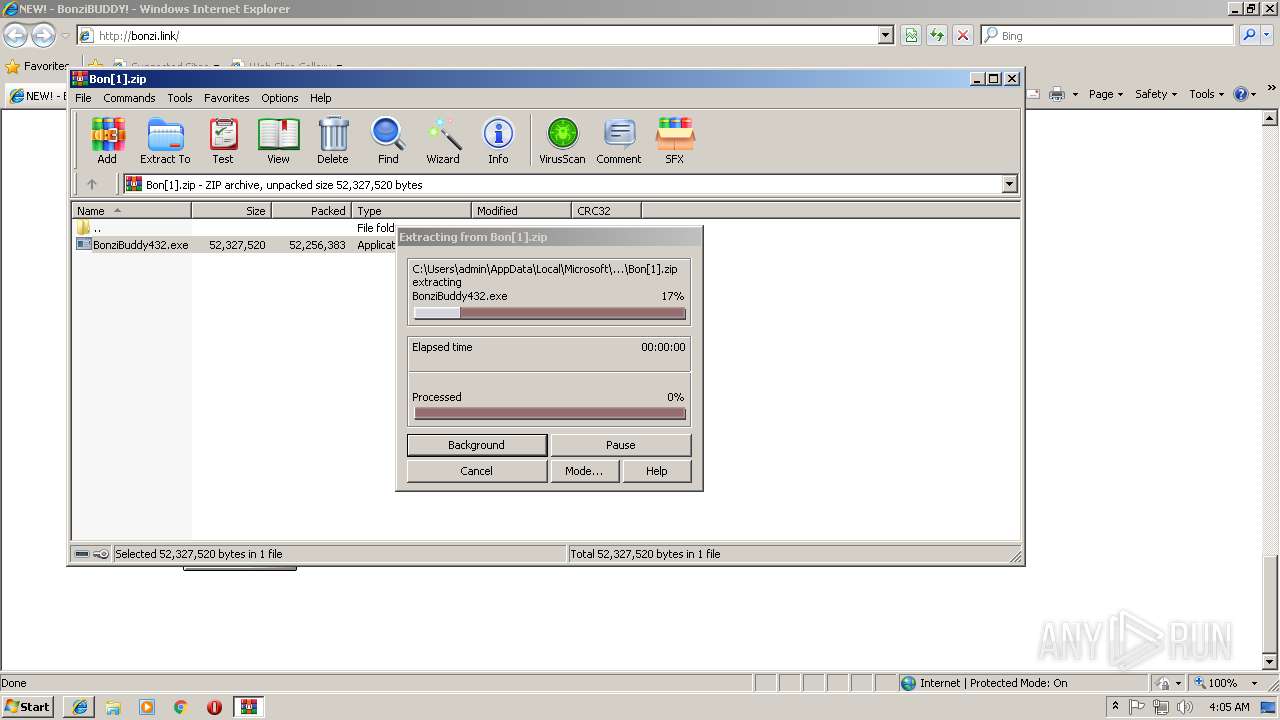This screenshot has width=1280, height=720.
Task: Open WinRAR Help menu
Action: point(320,98)
